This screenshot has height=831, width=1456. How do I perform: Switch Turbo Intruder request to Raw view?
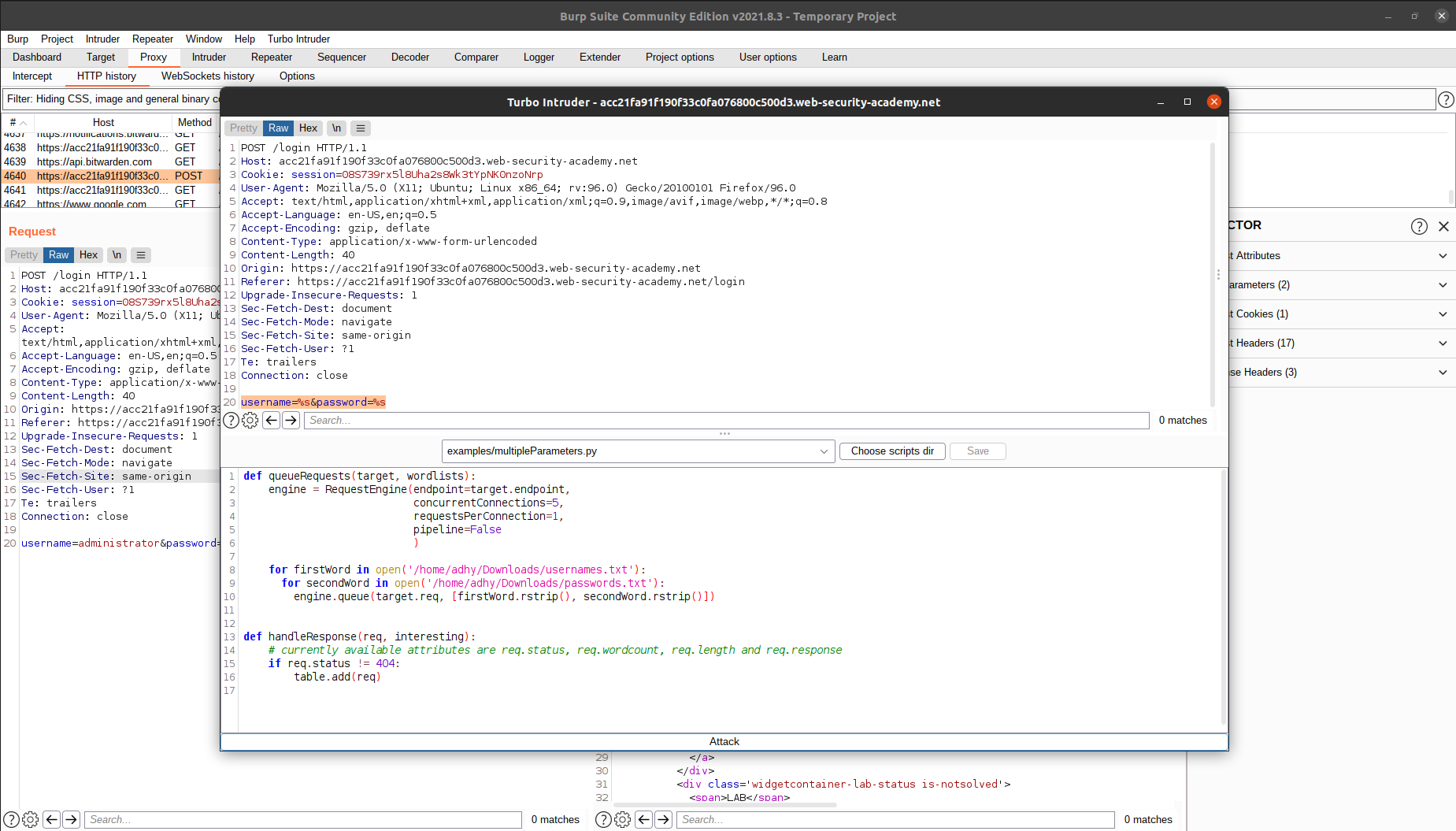(x=278, y=128)
